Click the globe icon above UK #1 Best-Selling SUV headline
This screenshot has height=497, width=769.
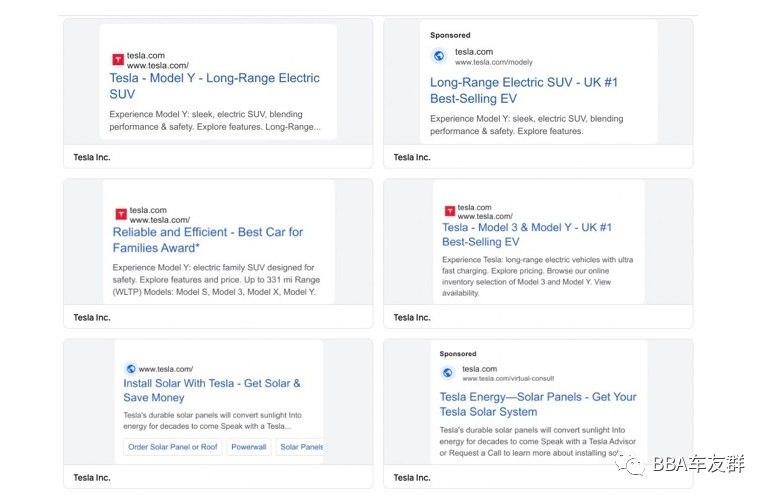438,56
